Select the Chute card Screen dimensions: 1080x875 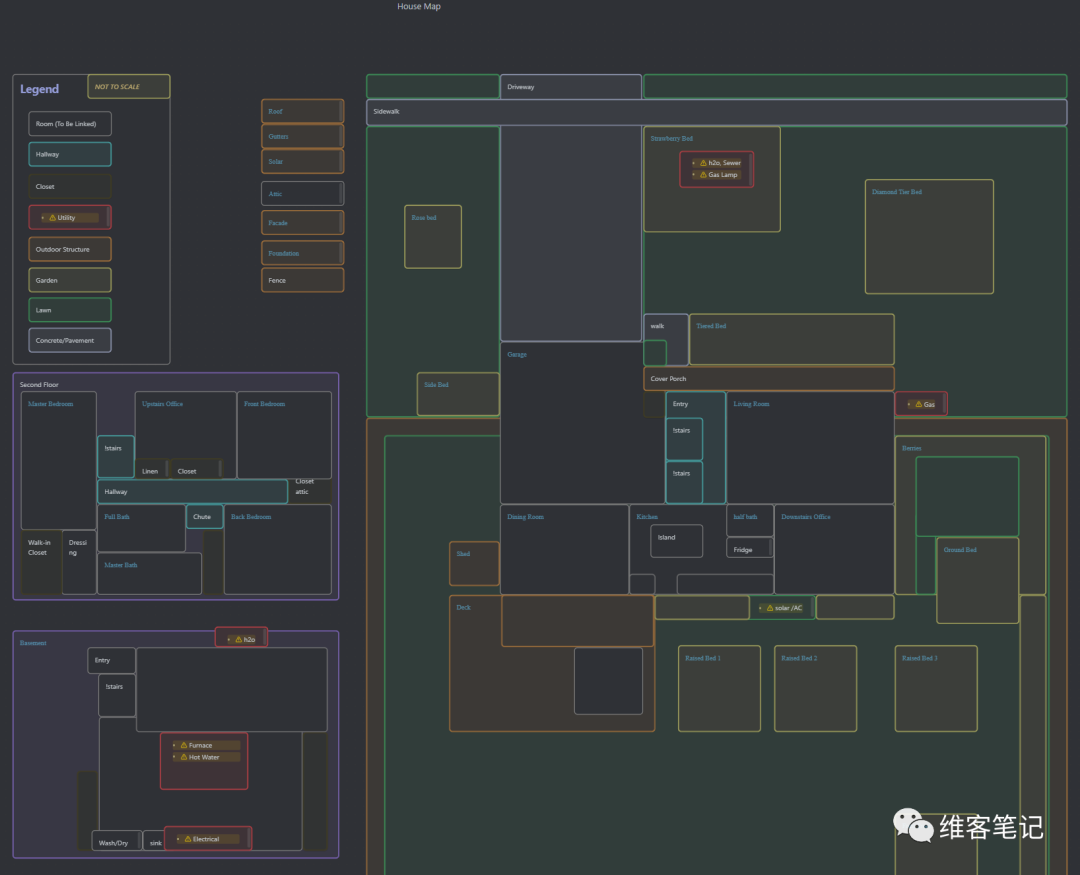(205, 517)
